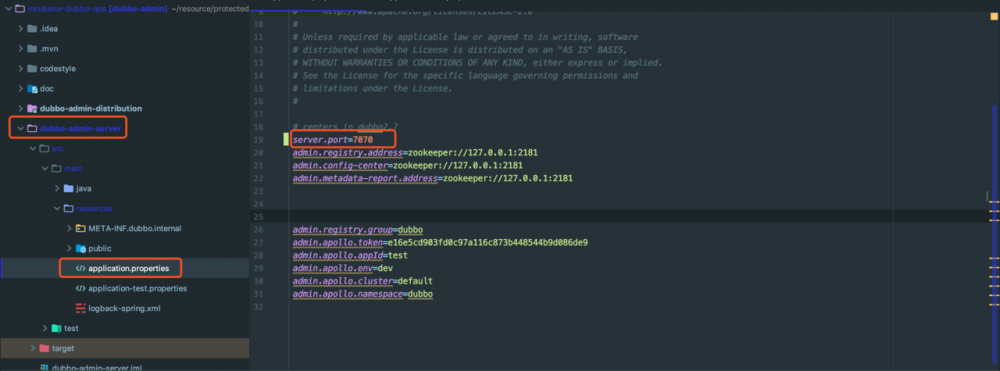Click the application.properties file icon

point(80,268)
